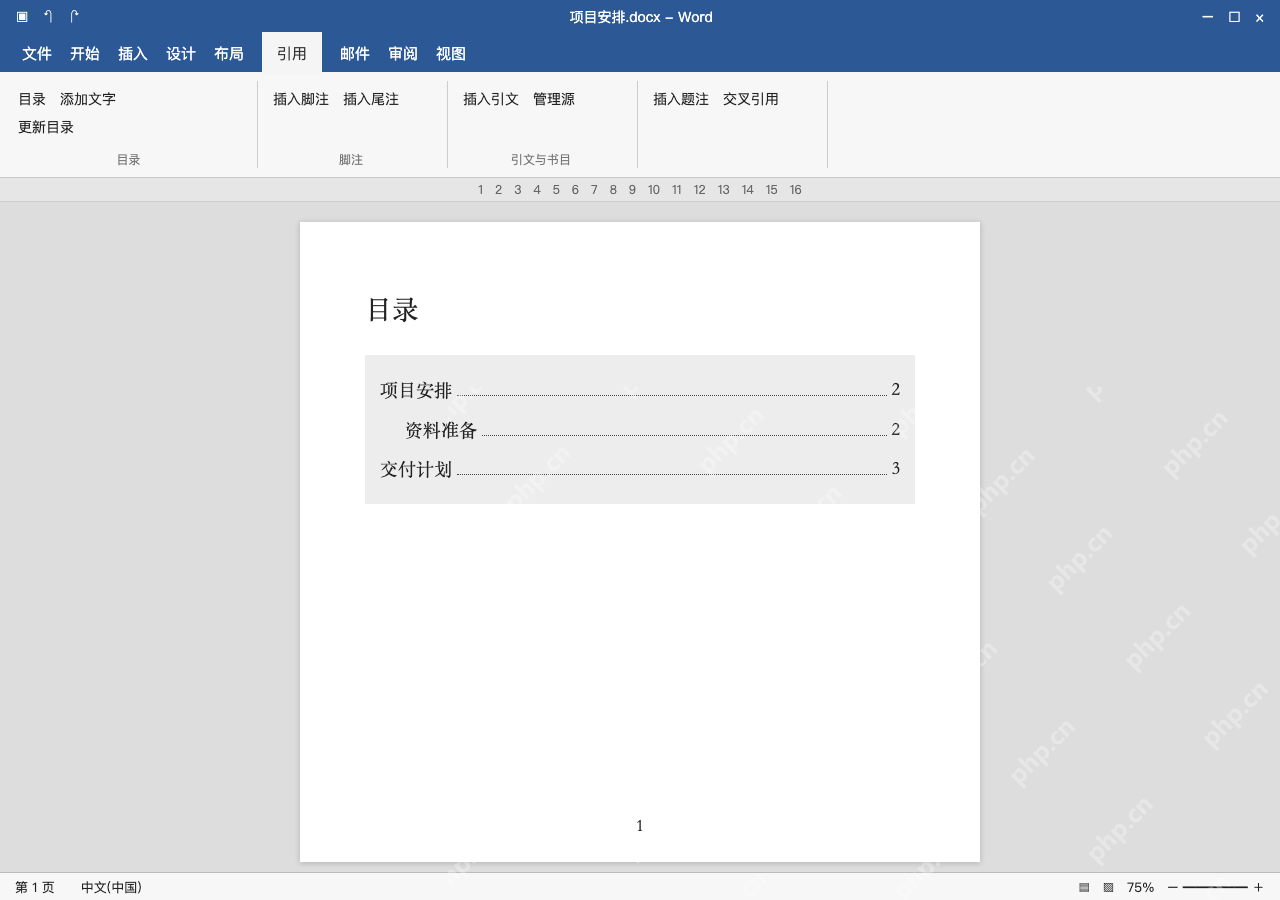
Task: Open the 插入 ribbon tab
Action: pos(133,54)
